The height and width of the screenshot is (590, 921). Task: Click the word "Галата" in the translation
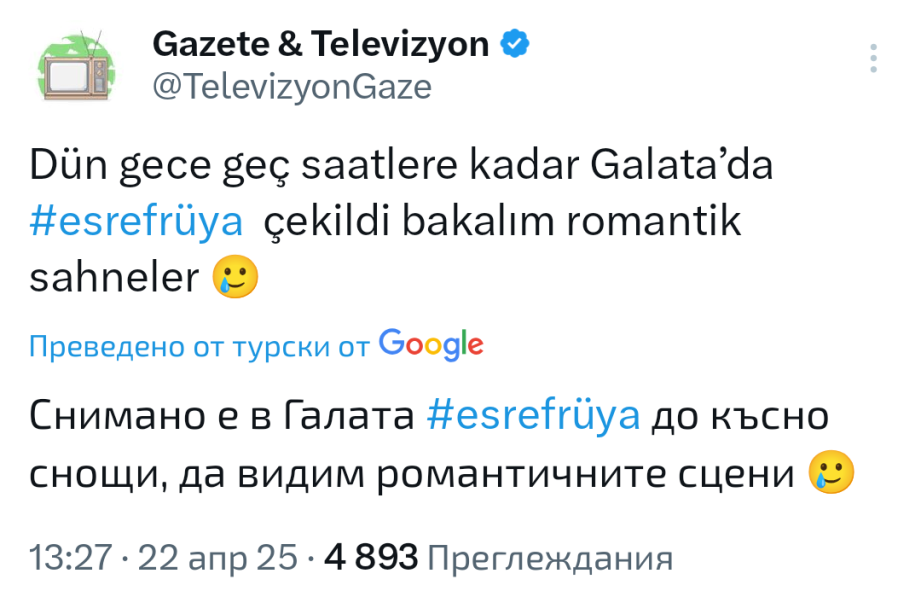pos(352,416)
